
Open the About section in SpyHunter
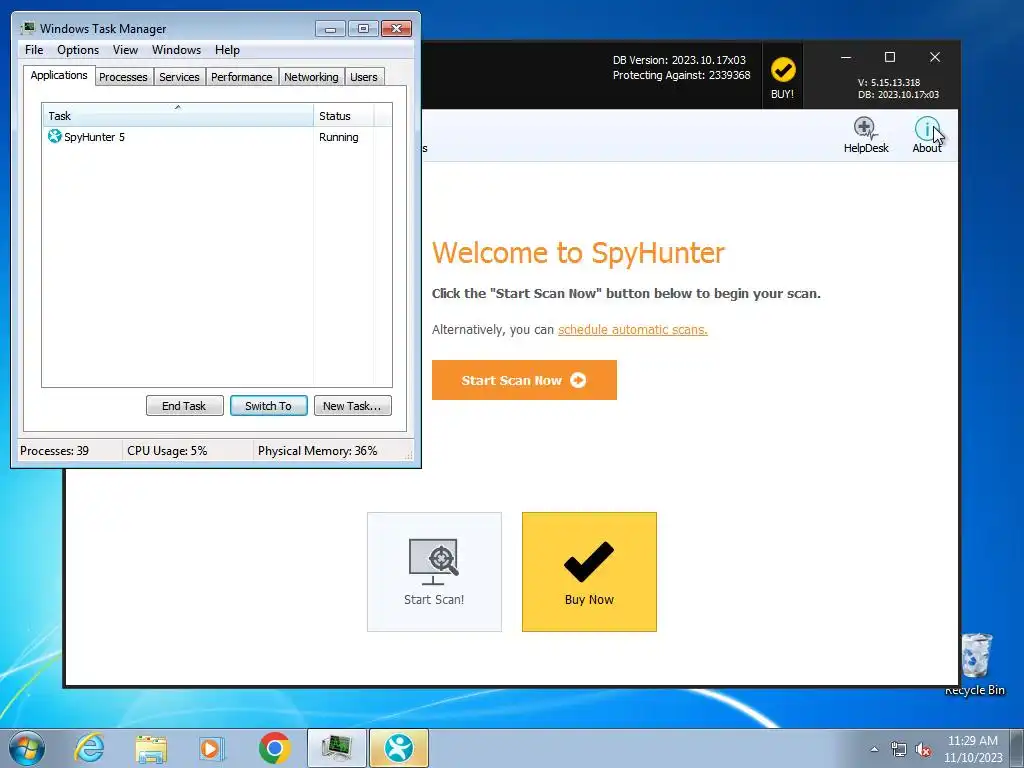tap(927, 135)
